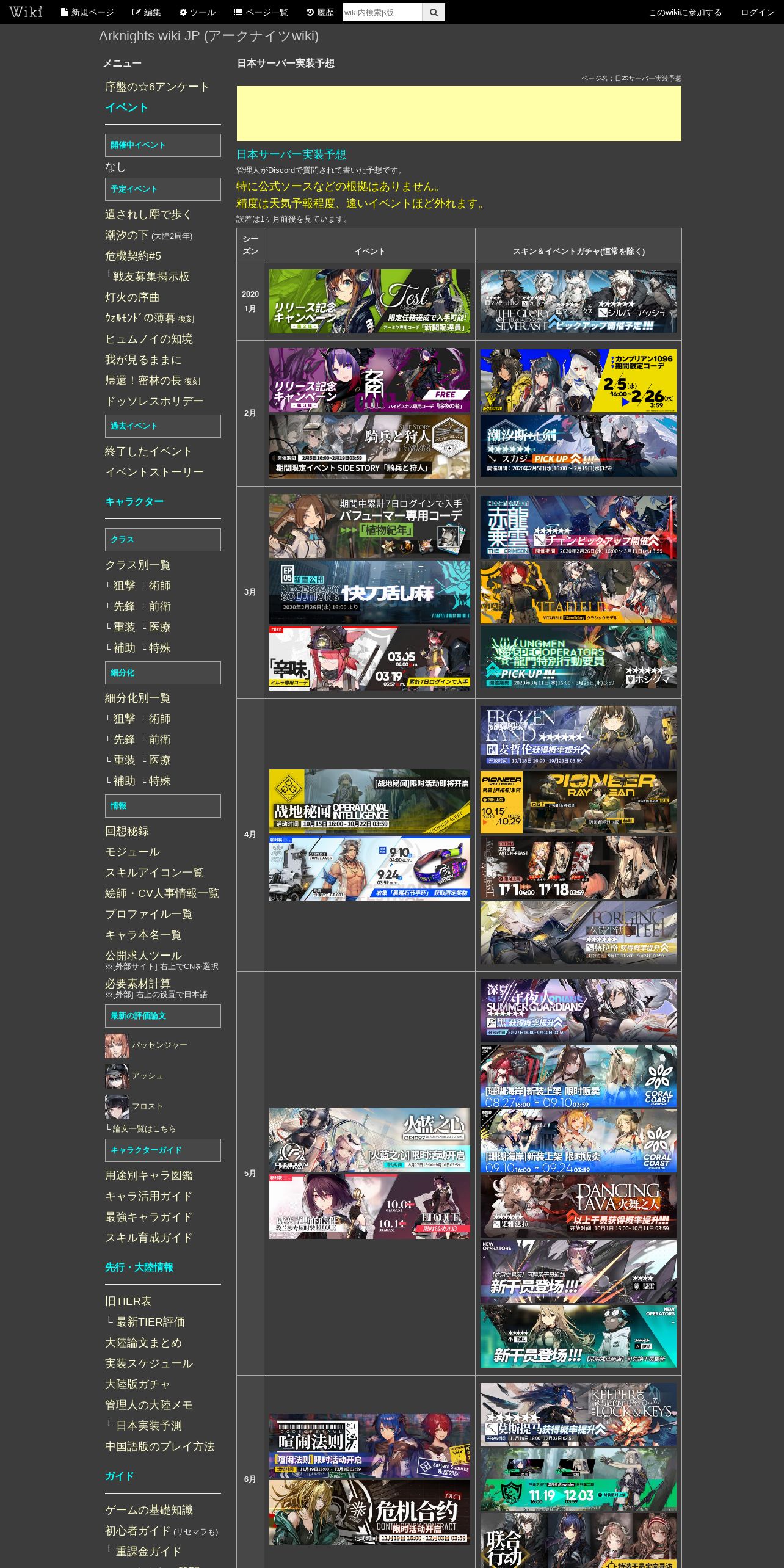Viewport: 784px width, 1568px height.
Task: Click パッセンジャー character portrait icon
Action: point(117,1046)
